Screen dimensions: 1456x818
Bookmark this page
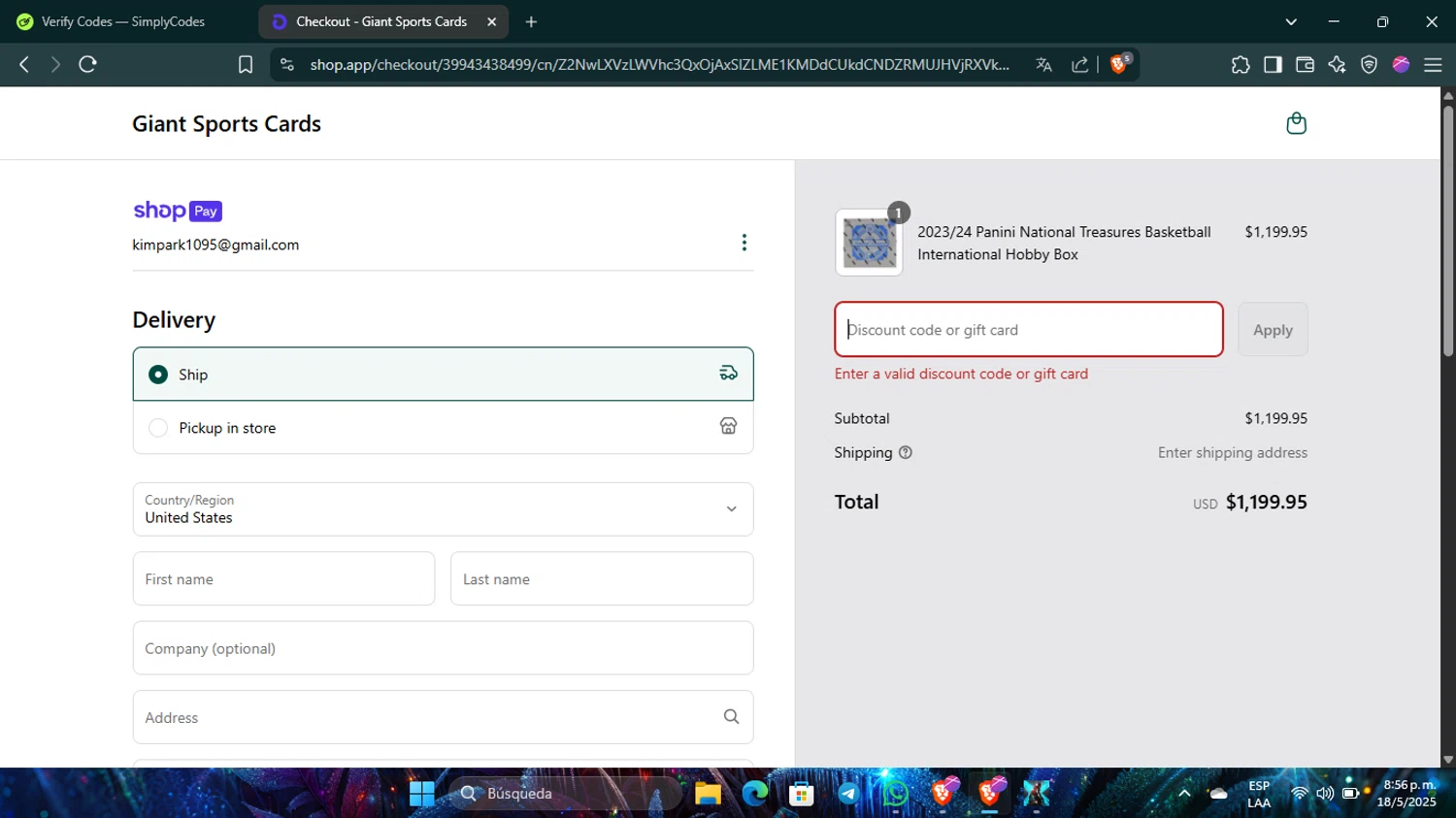tap(246, 64)
